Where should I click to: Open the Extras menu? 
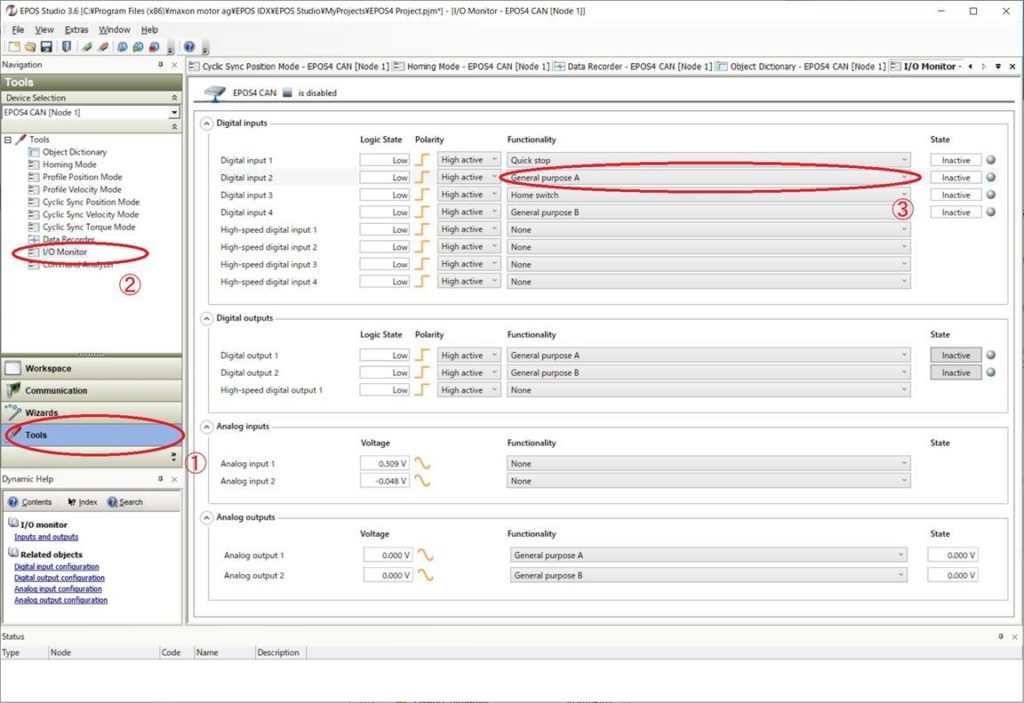(x=76, y=30)
